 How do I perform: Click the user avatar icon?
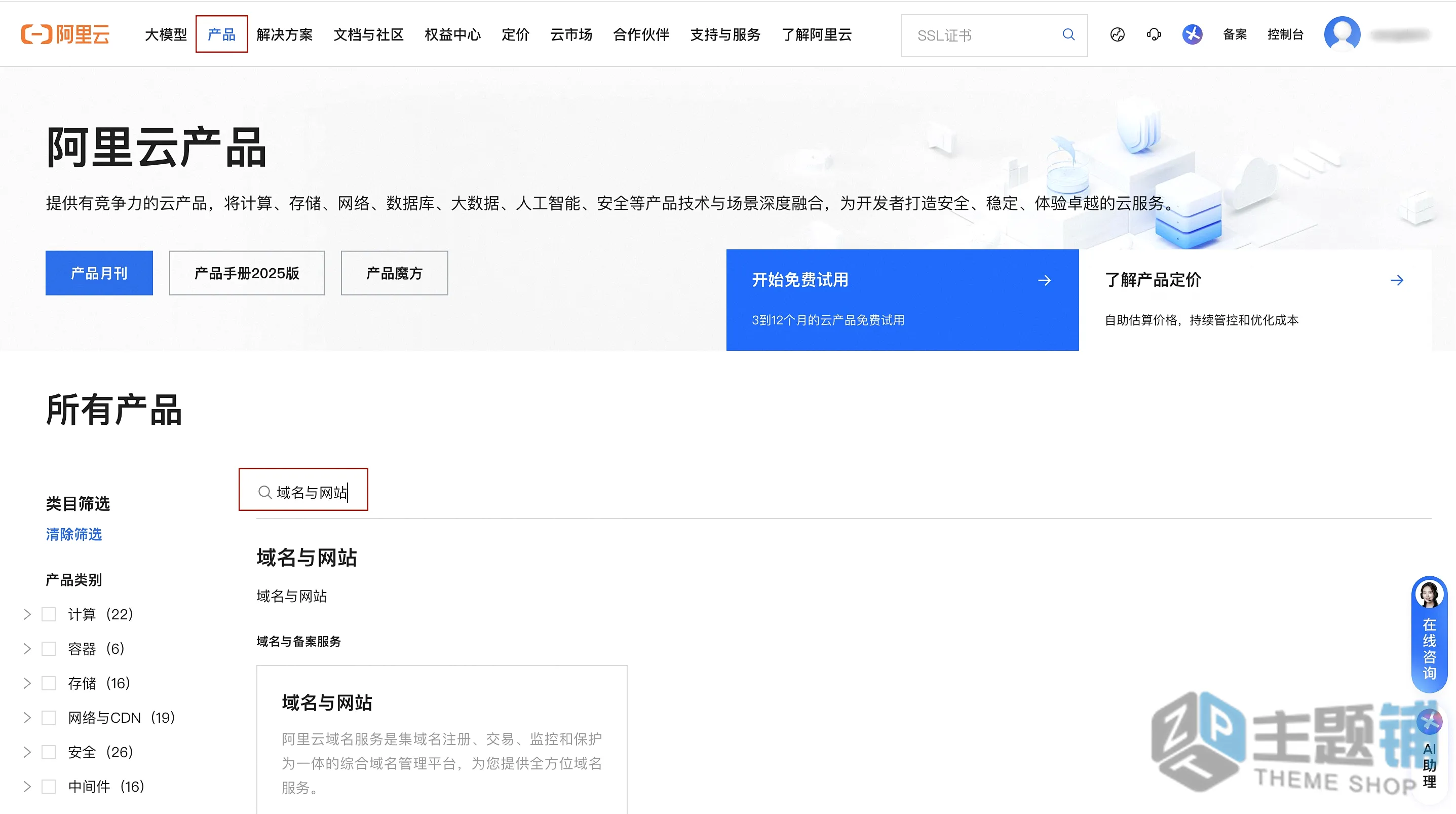point(1342,34)
